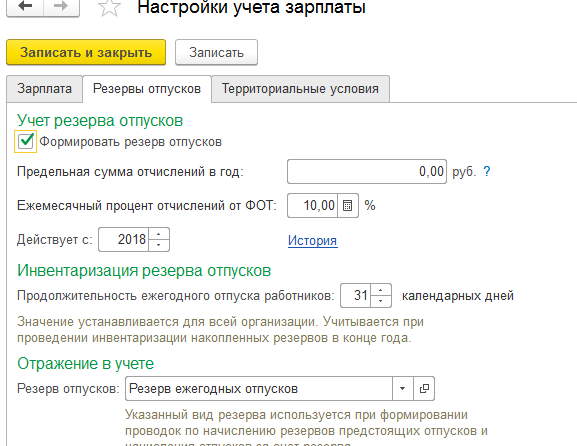Add page to favorites with star icon
The image size is (577, 446).
pyautogui.click(x=109, y=7)
